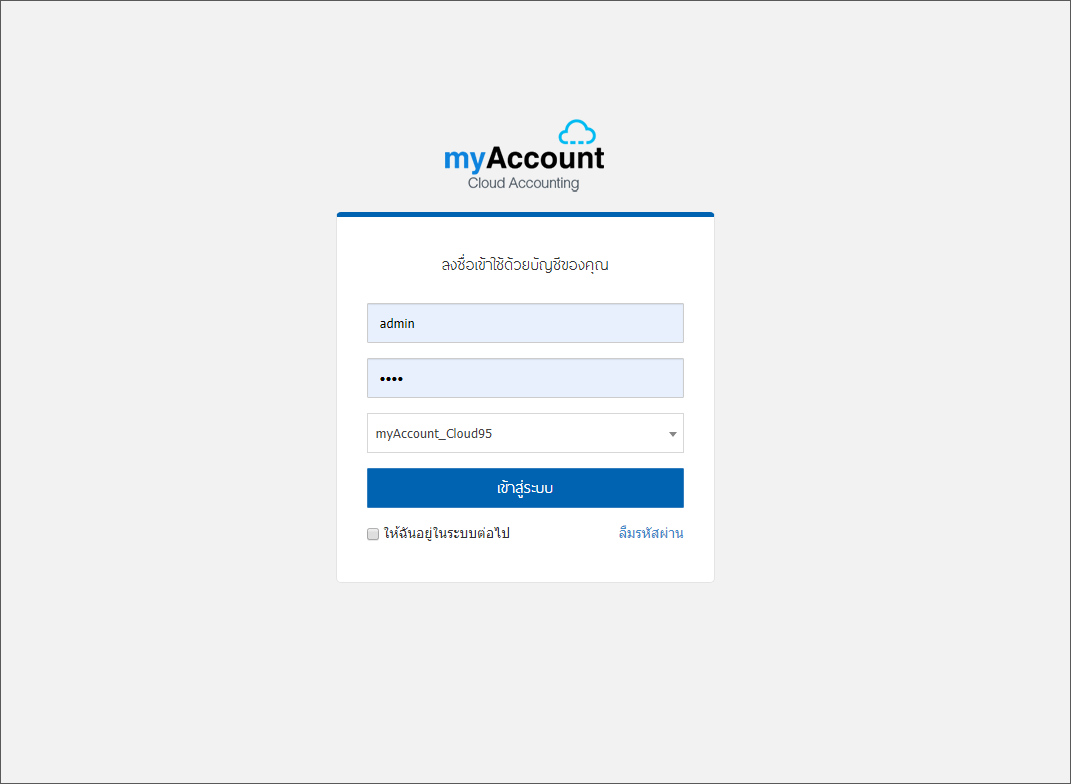Viewport: 1071px width, 784px height.
Task: Tick the ให้ฉันอยู่ในระบบต่อไป checkbox
Action: pyautogui.click(x=373, y=534)
